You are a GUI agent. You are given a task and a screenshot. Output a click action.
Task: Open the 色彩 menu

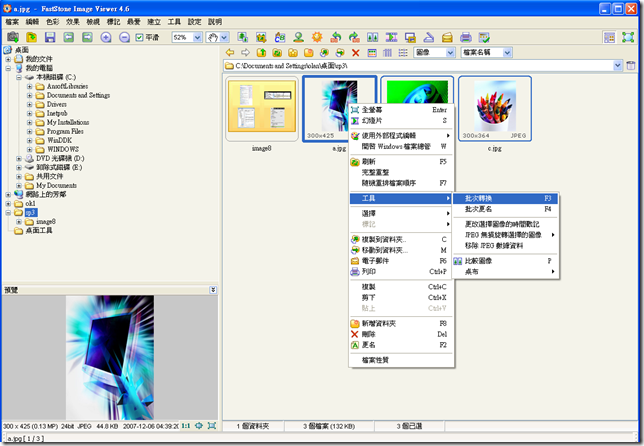click(53, 22)
